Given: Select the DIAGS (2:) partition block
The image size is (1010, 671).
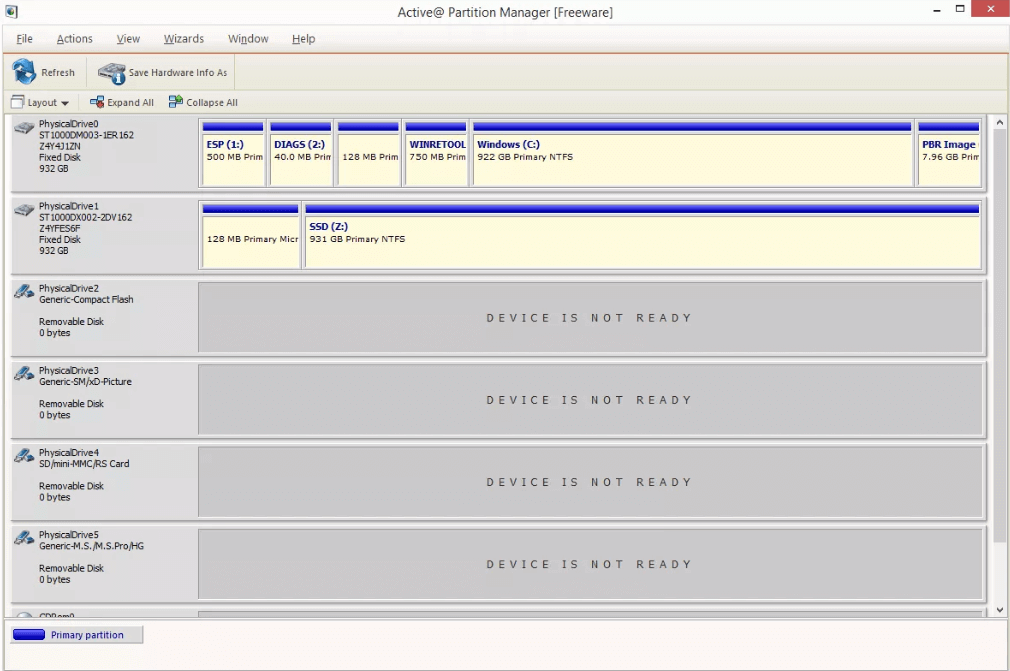Looking at the screenshot, I should tap(301, 153).
